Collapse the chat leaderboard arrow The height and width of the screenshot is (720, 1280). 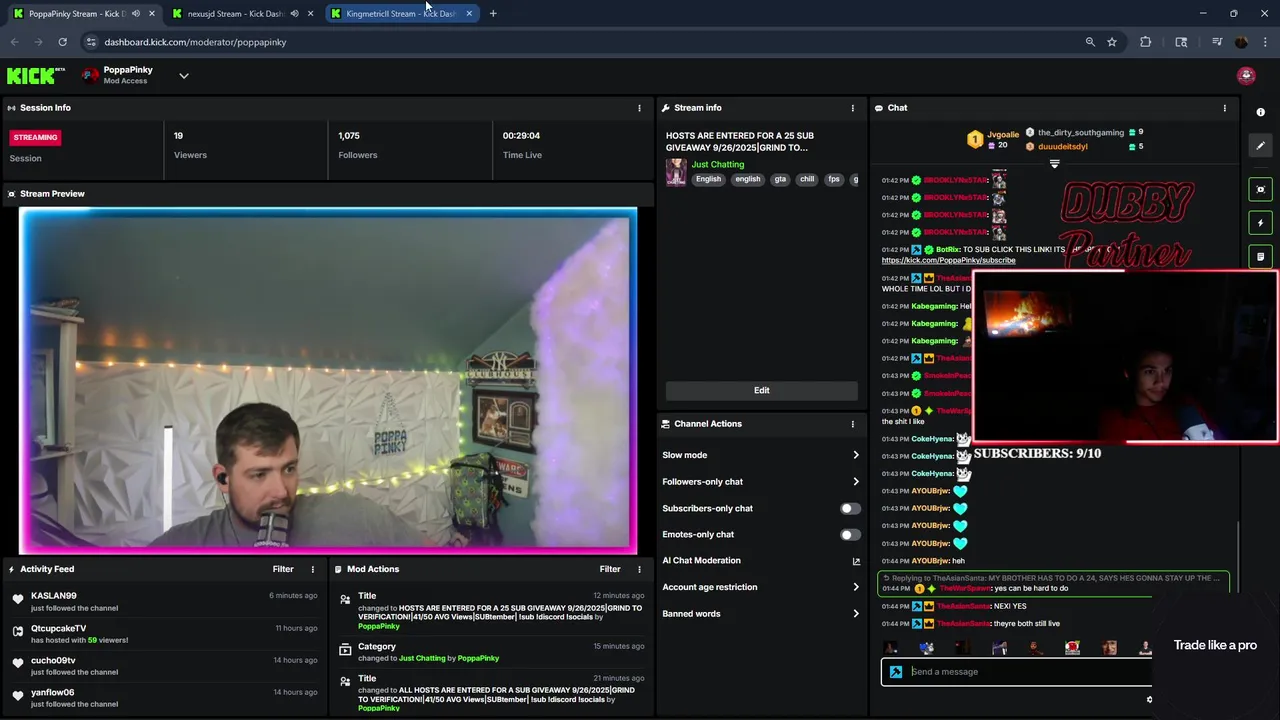point(1054,164)
